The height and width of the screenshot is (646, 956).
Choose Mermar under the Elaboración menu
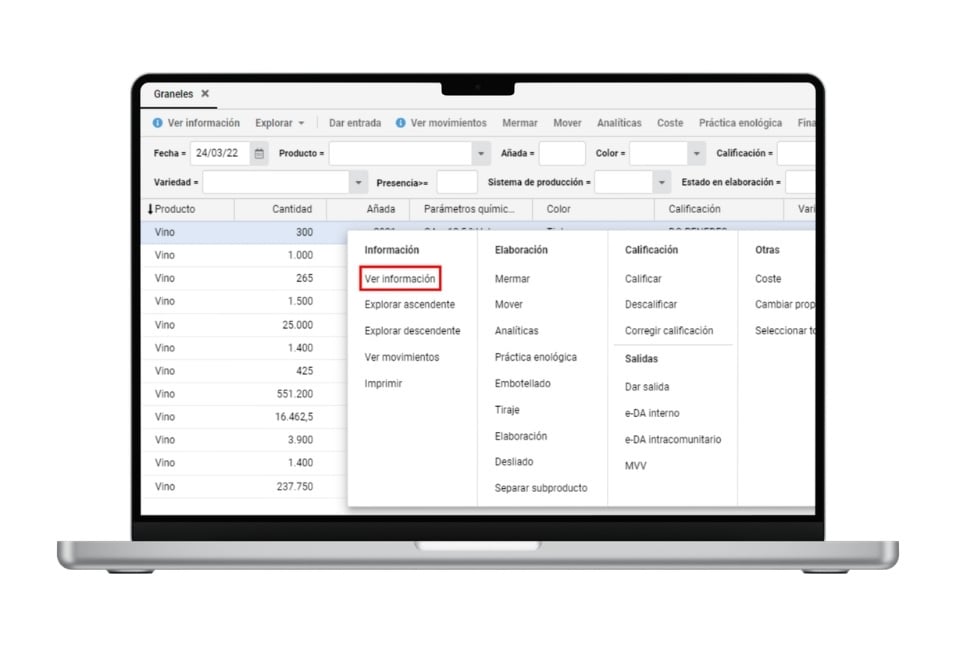coord(513,278)
